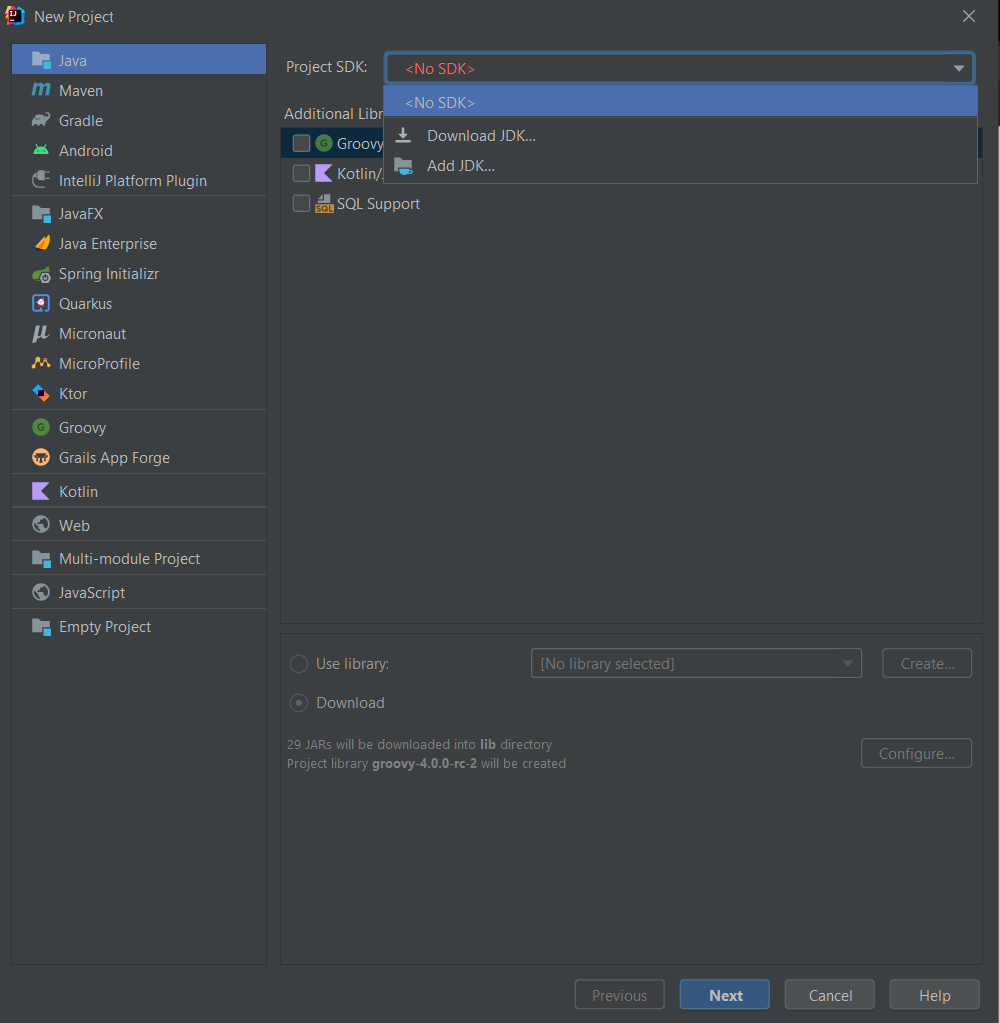Choose <No SDK> in the SDK dropdown list
The image size is (1000, 1023).
coord(680,102)
